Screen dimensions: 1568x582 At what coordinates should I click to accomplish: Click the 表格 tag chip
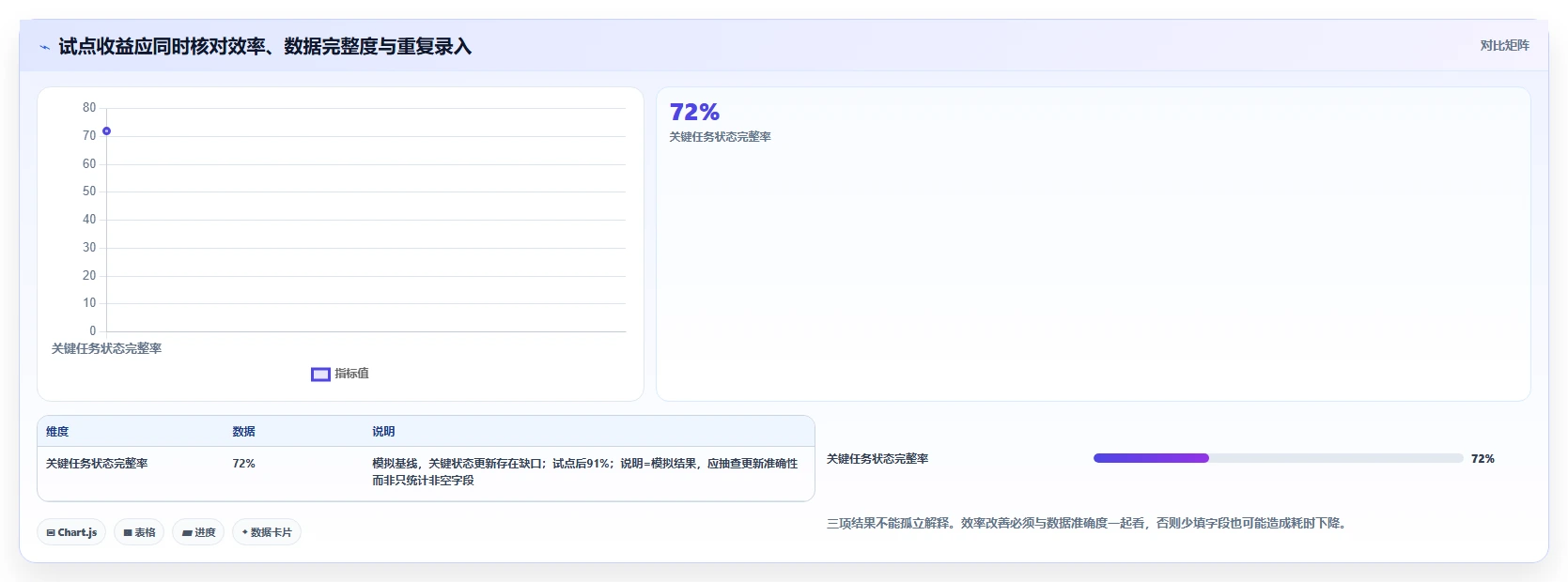click(x=139, y=532)
